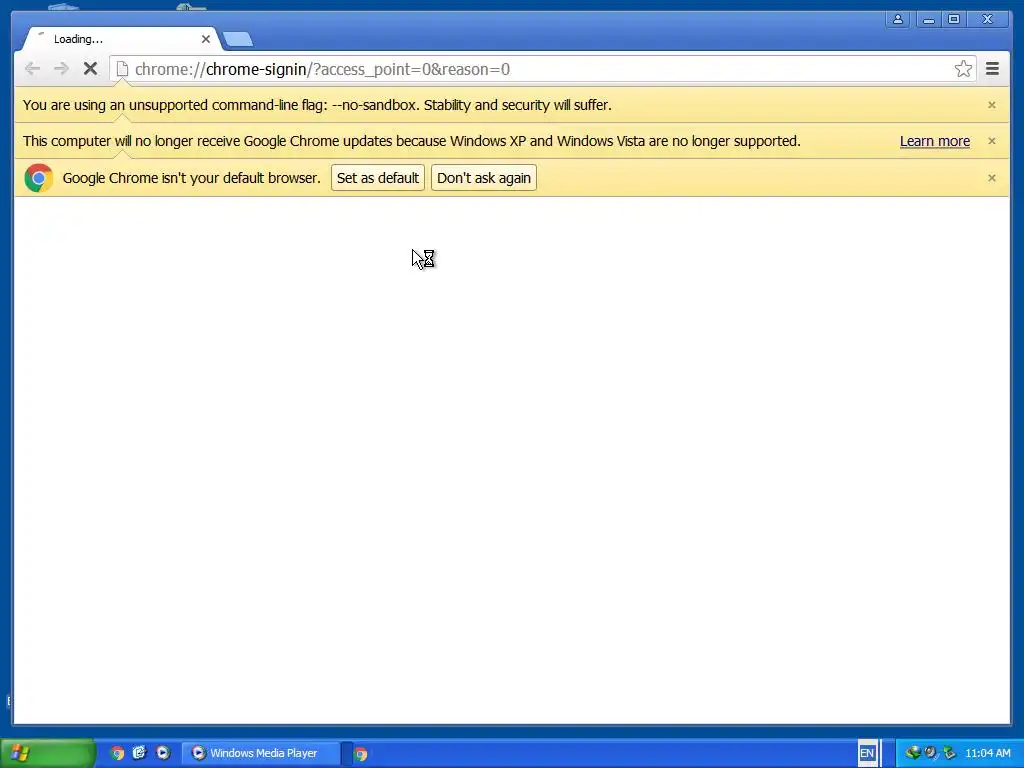Click the page icon in the address bar
This screenshot has height=768, width=1024.
click(x=122, y=69)
